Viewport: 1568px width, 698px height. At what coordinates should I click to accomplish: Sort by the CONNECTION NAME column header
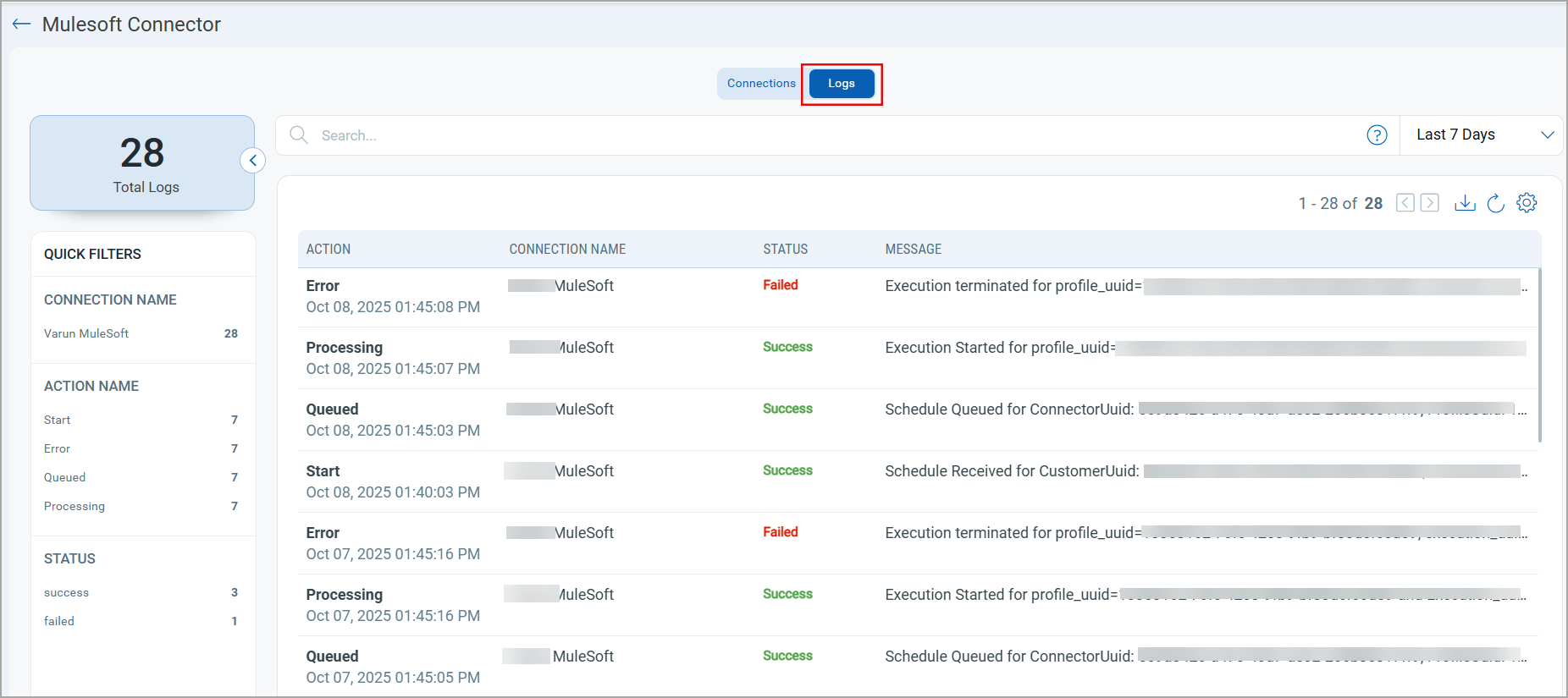(567, 250)
